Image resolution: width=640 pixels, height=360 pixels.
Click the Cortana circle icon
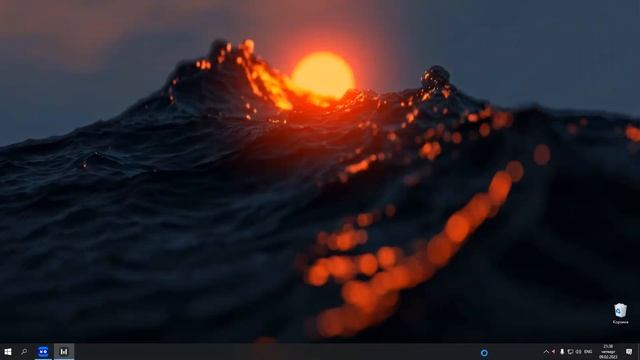tap(484, 352)
